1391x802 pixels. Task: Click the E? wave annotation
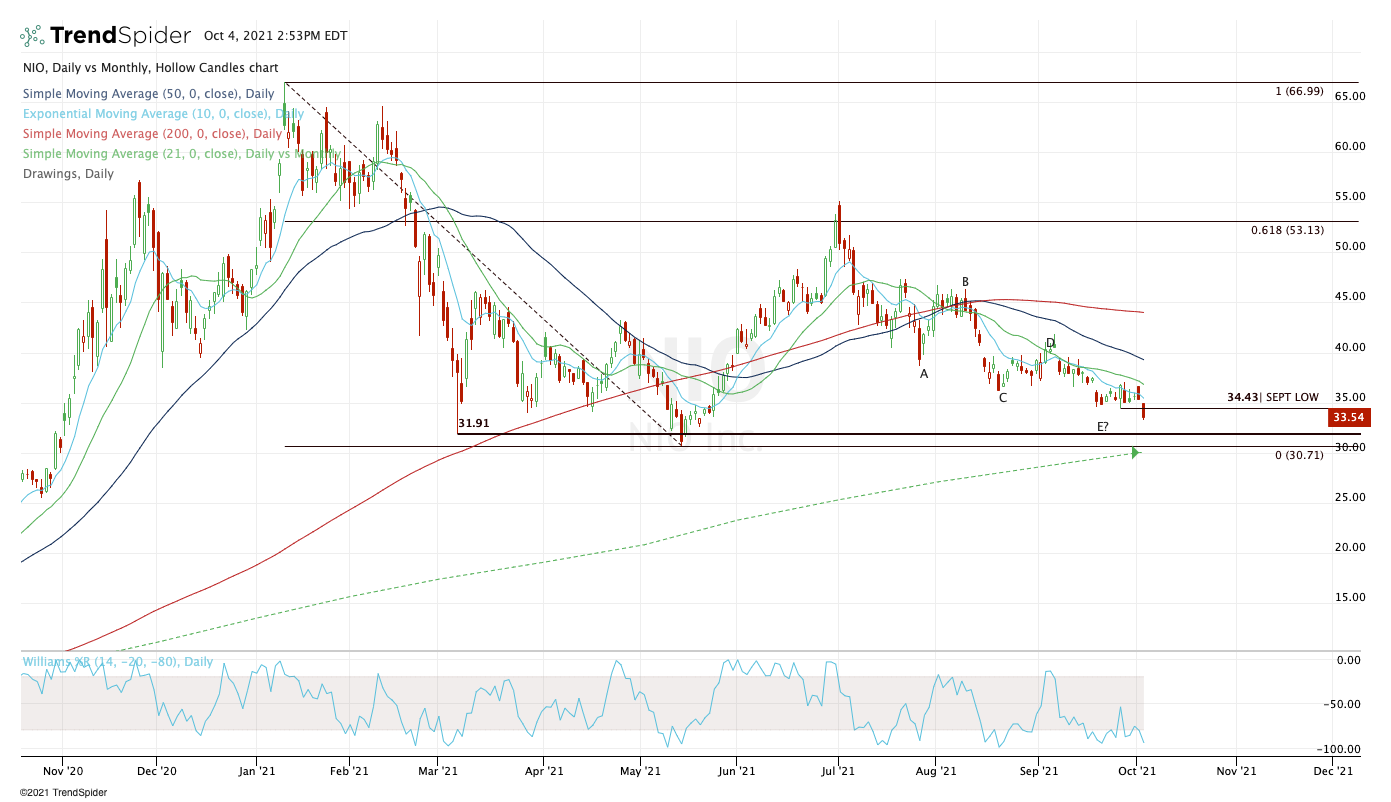pos(1102,427)
